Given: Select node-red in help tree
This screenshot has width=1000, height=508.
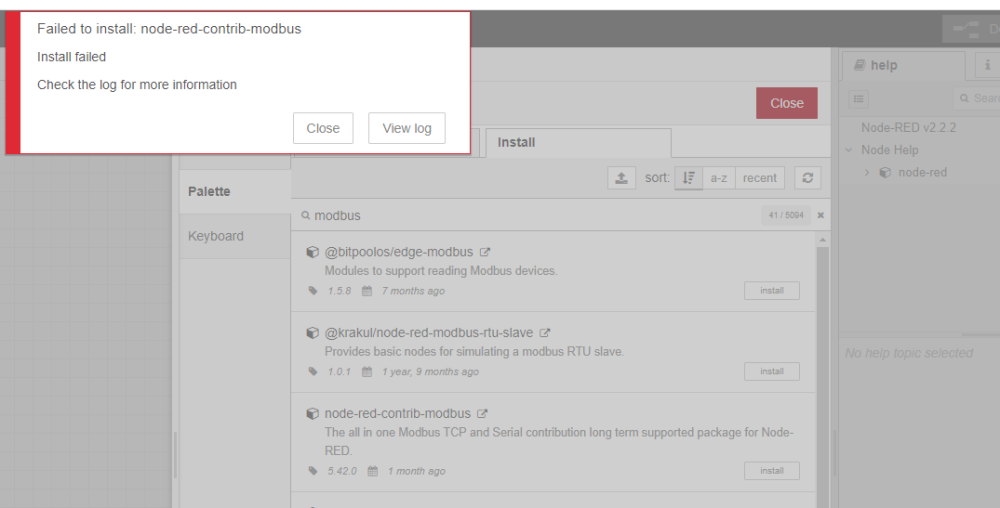Looking at the screenshot, I should click(922, 172).
